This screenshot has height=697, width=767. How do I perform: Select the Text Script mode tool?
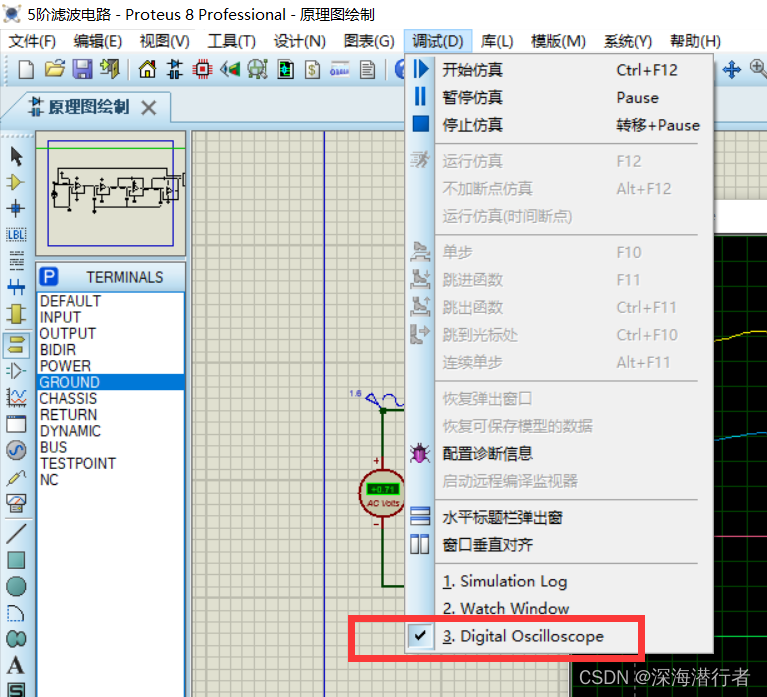(x=16, y=260)
